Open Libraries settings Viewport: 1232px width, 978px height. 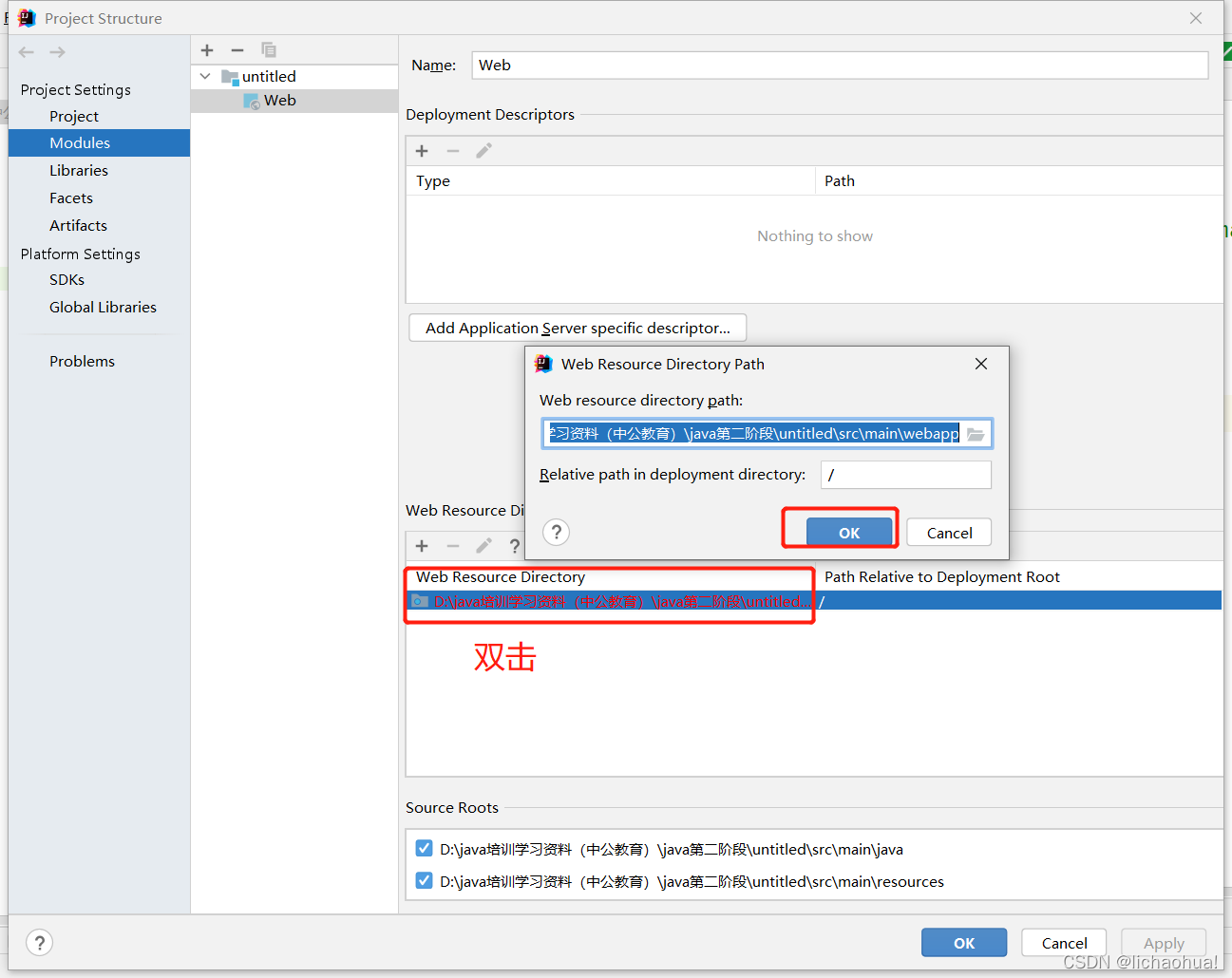[79, 170]
